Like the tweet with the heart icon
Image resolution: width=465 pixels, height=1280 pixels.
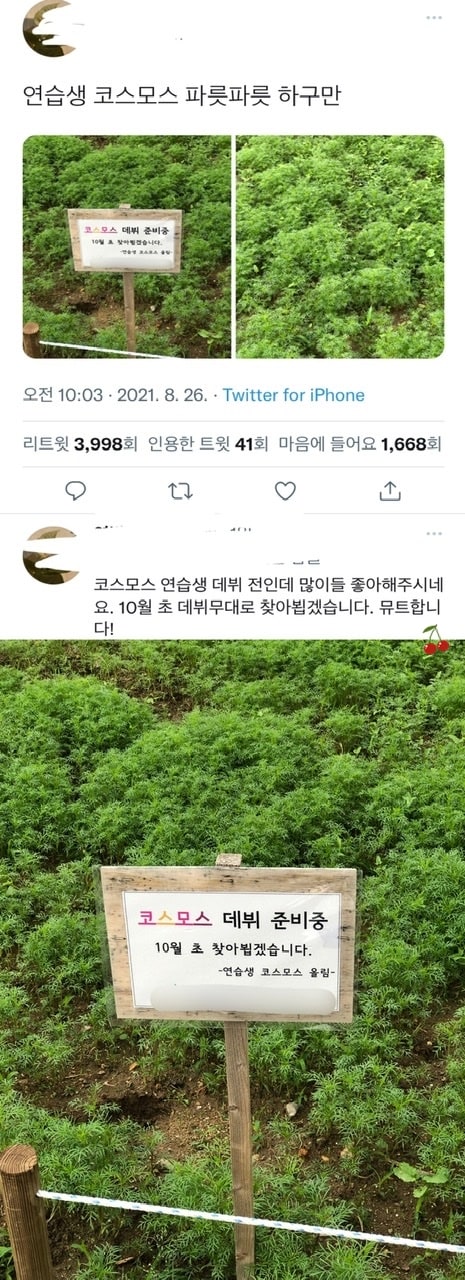tap(286, 490)
